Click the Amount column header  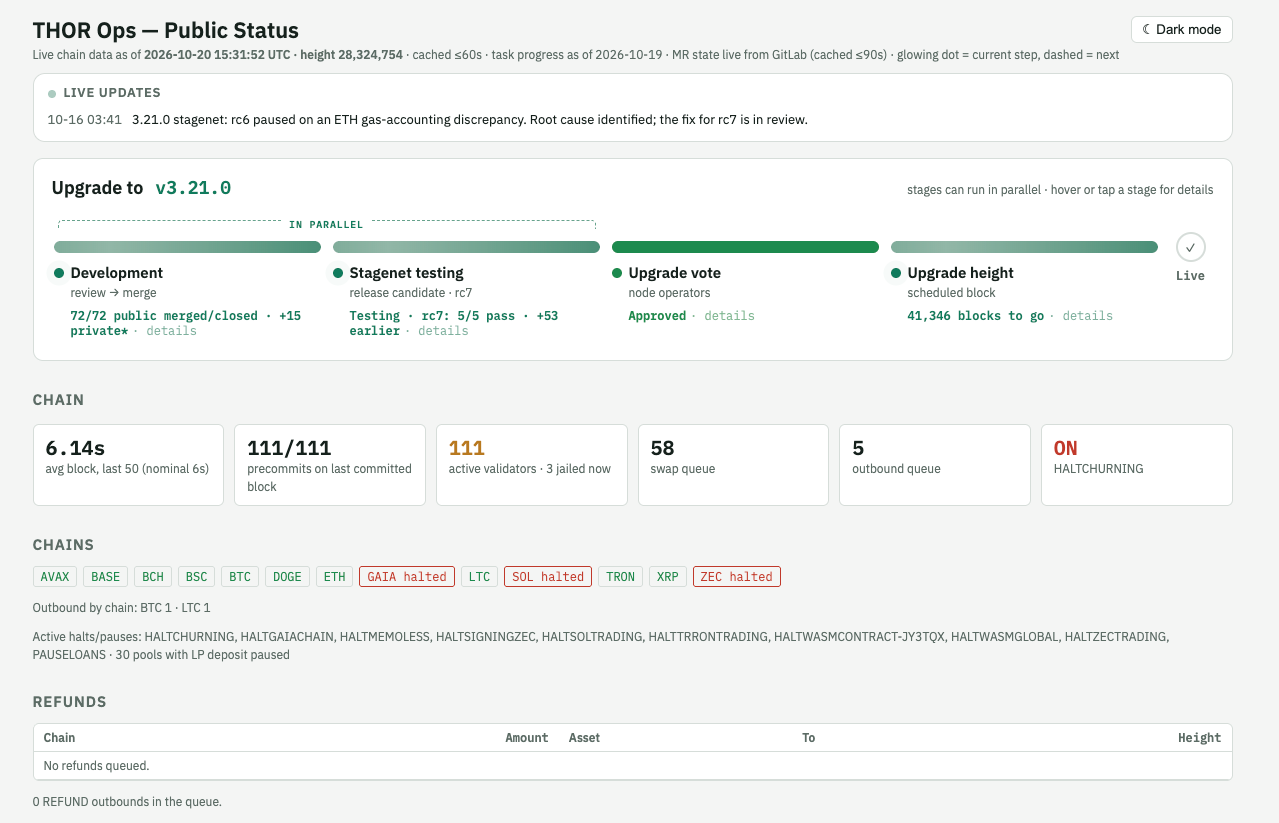(527, 738)
